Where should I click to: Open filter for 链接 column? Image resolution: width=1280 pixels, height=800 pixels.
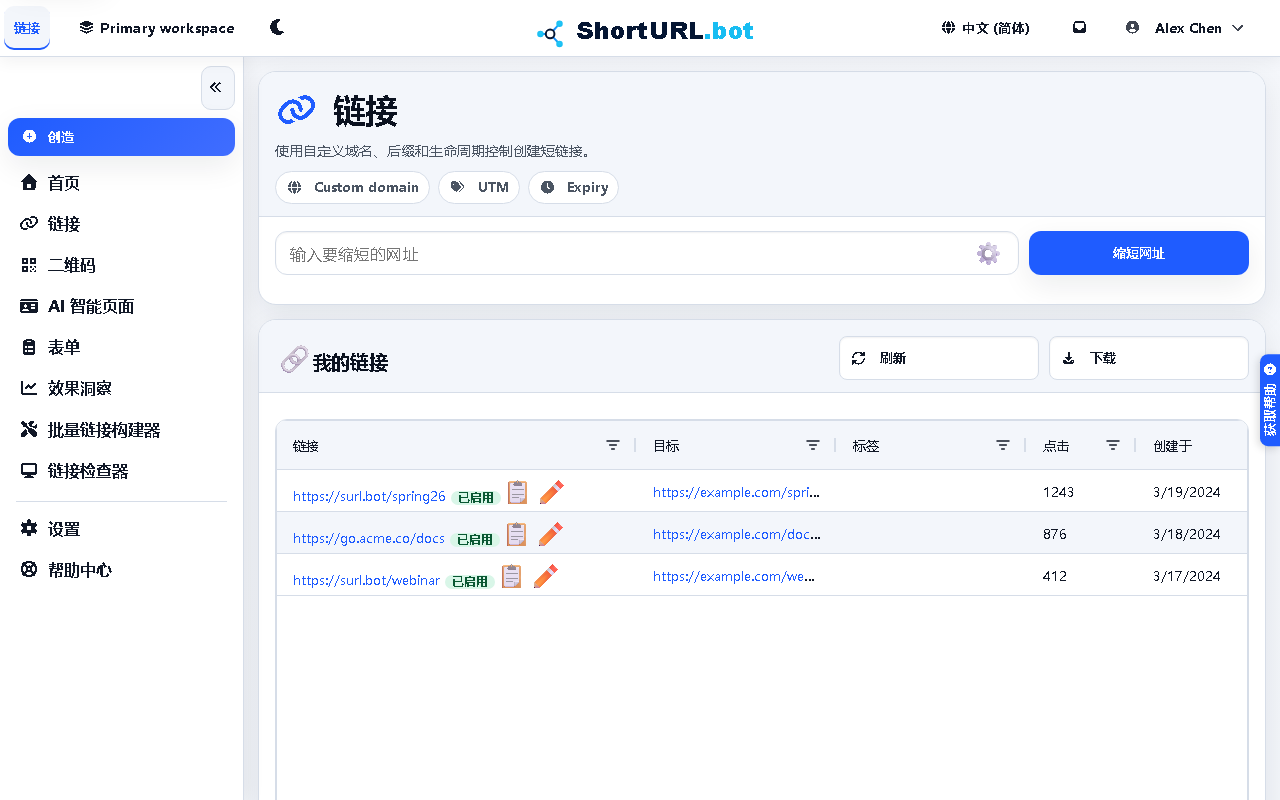tap(613, 445)
